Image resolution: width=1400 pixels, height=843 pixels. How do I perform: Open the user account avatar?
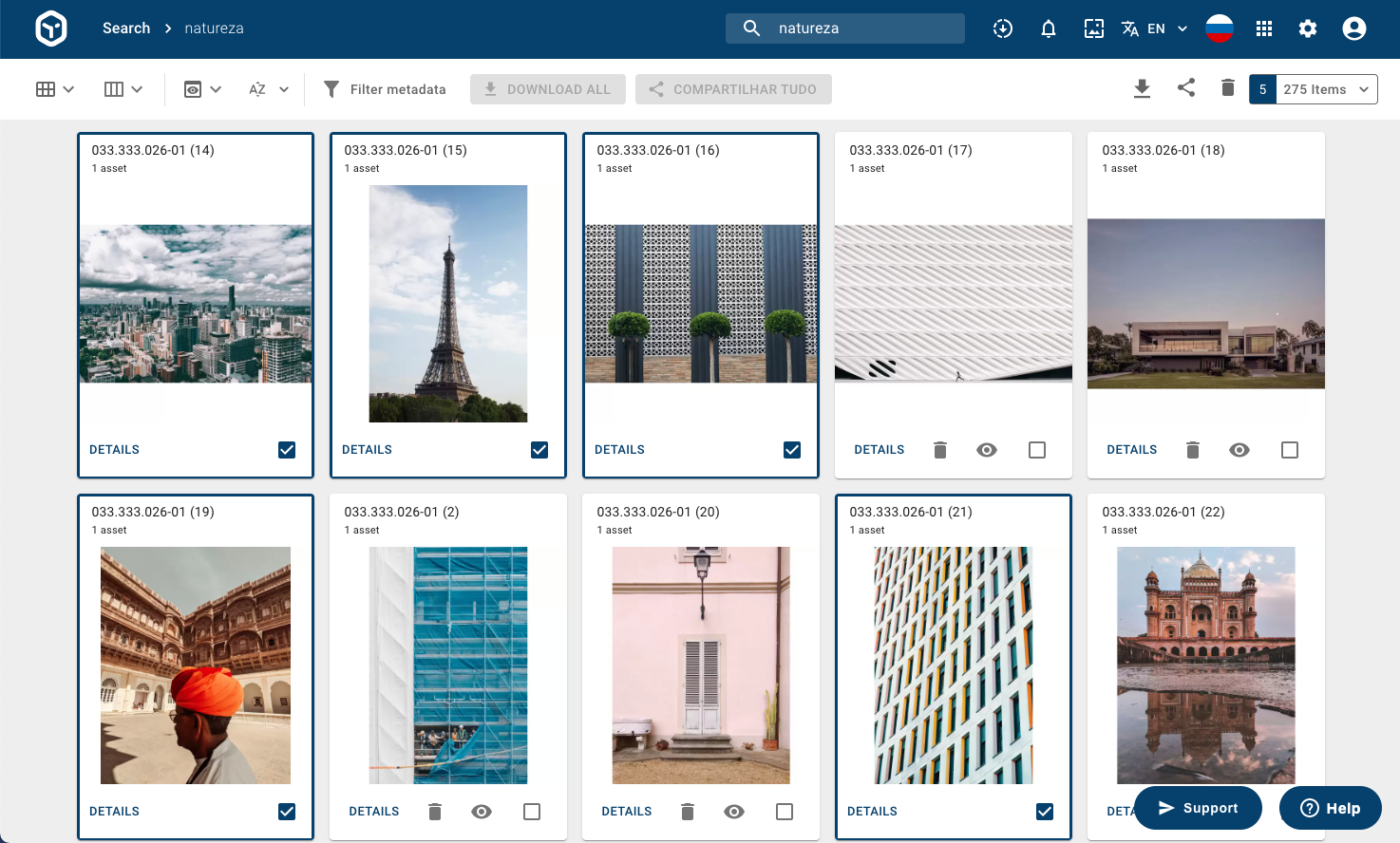point(1354,28)
